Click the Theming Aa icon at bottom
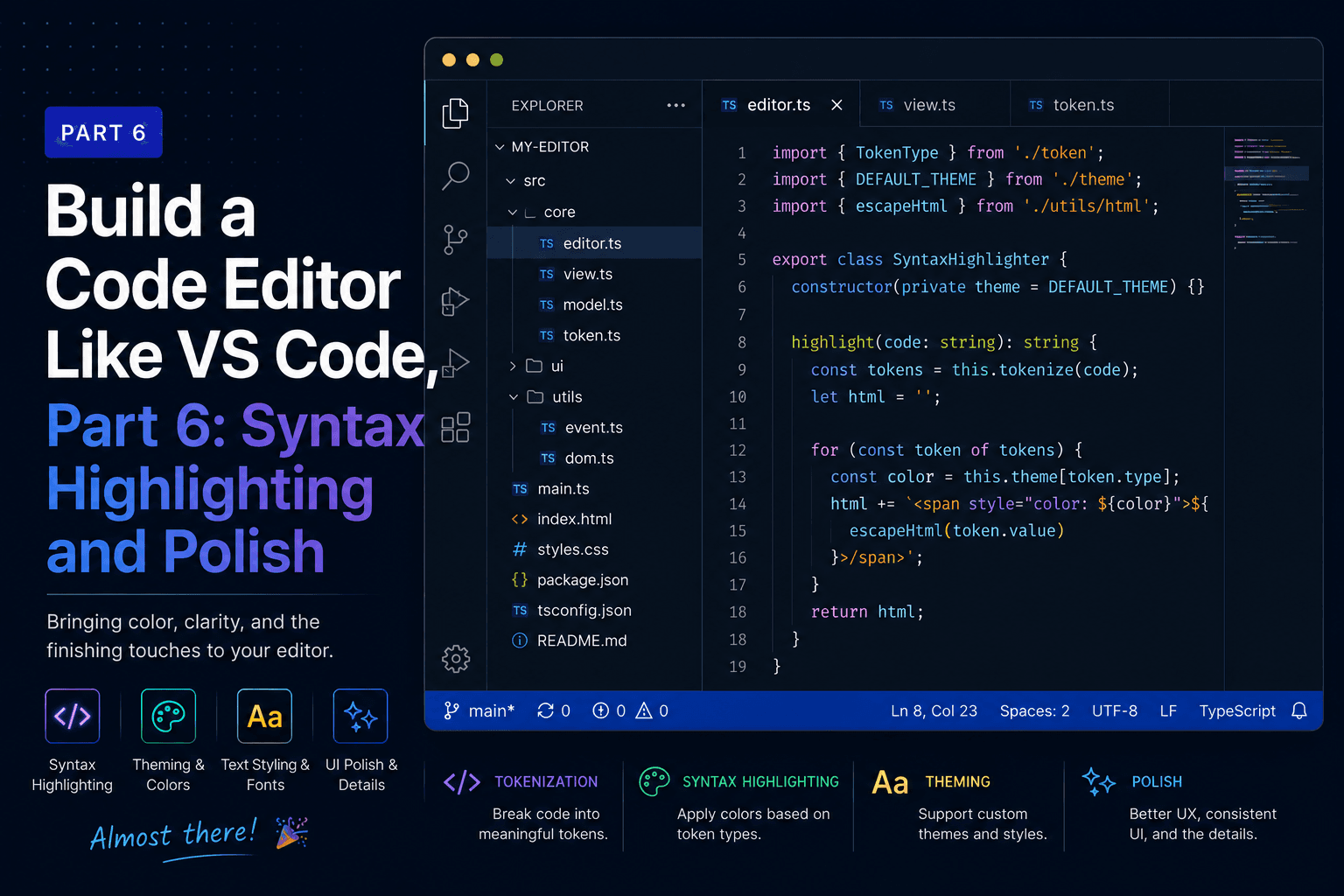 (x=890, y=782)
